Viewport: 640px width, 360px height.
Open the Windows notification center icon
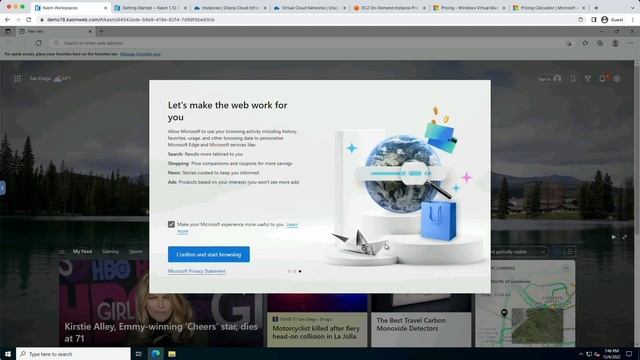[x=629, y=354]
